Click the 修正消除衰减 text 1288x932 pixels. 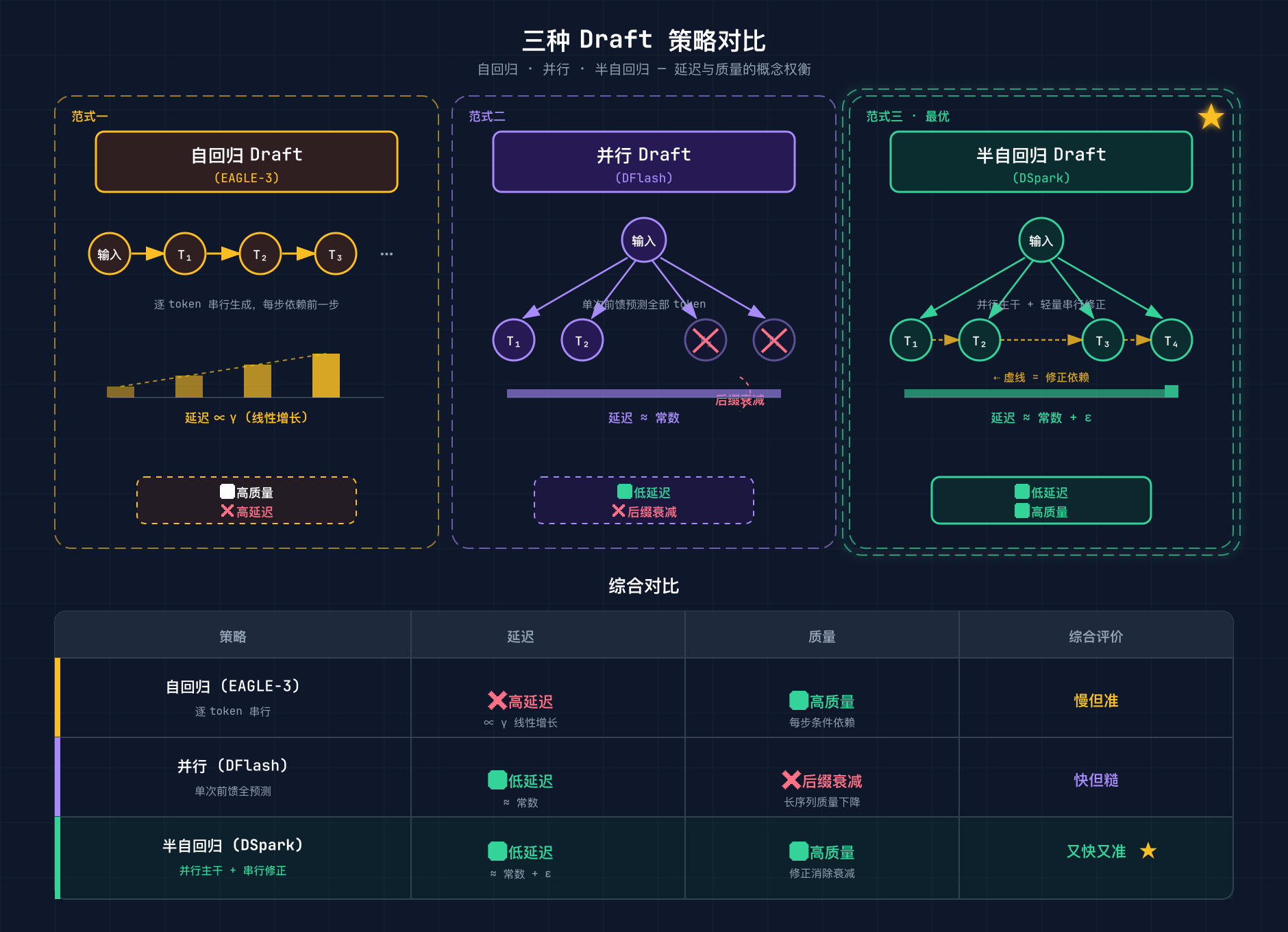click(822, 873)
